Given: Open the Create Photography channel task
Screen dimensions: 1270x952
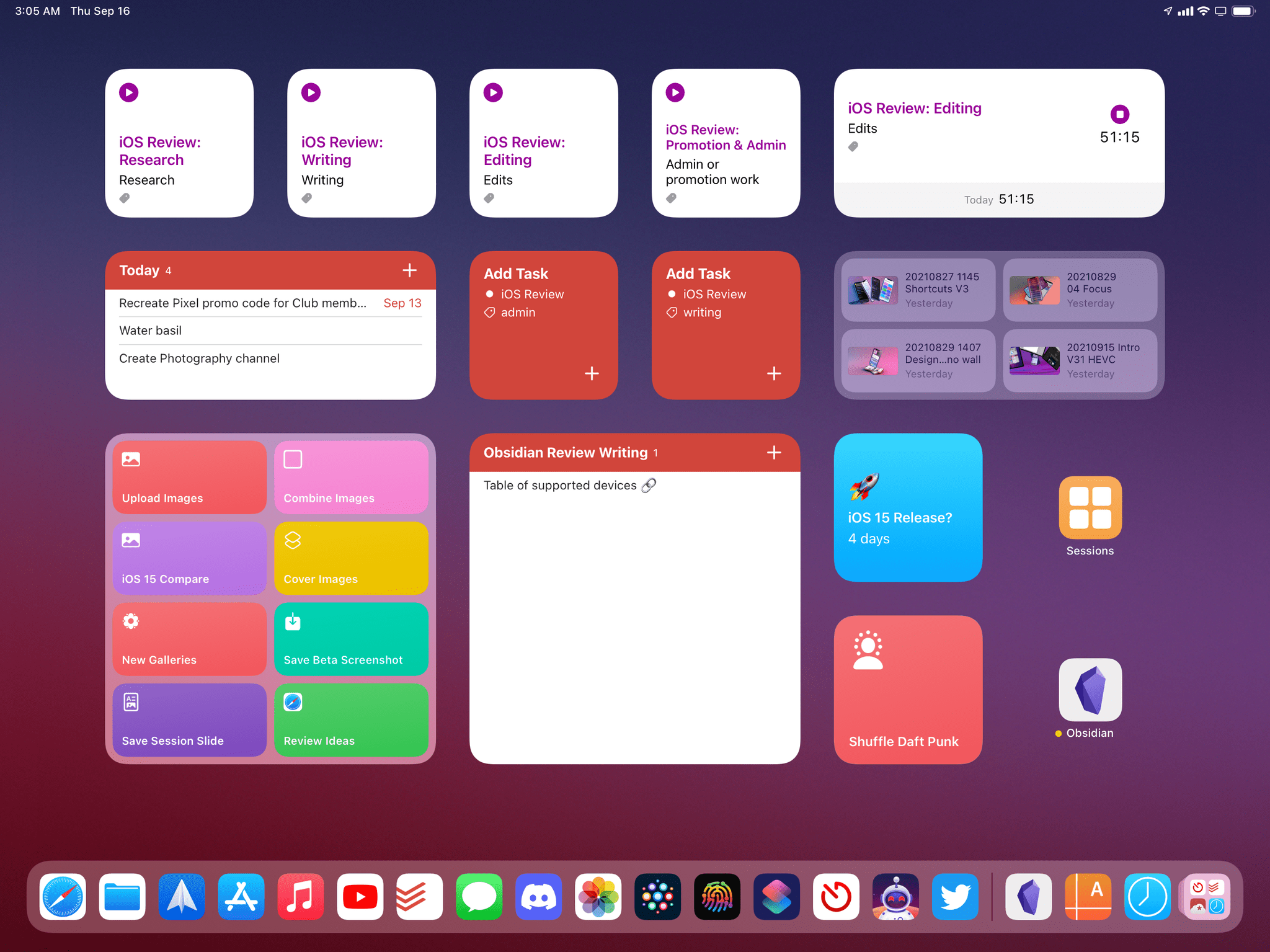Looking at the screenshot, I should [270, 358].
